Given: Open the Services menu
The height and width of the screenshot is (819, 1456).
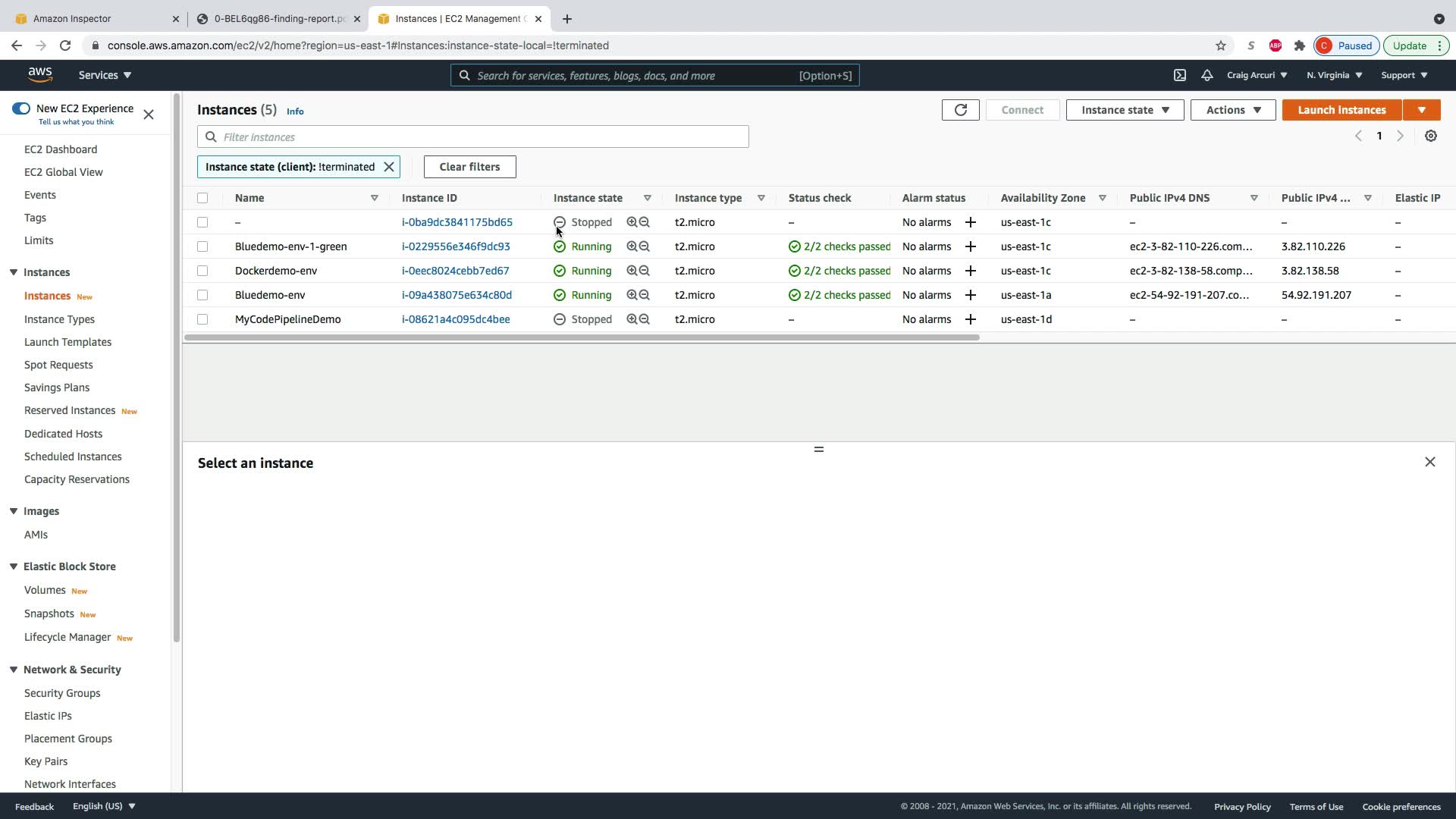Looking at the screenshot, I should tap(105, 75).
